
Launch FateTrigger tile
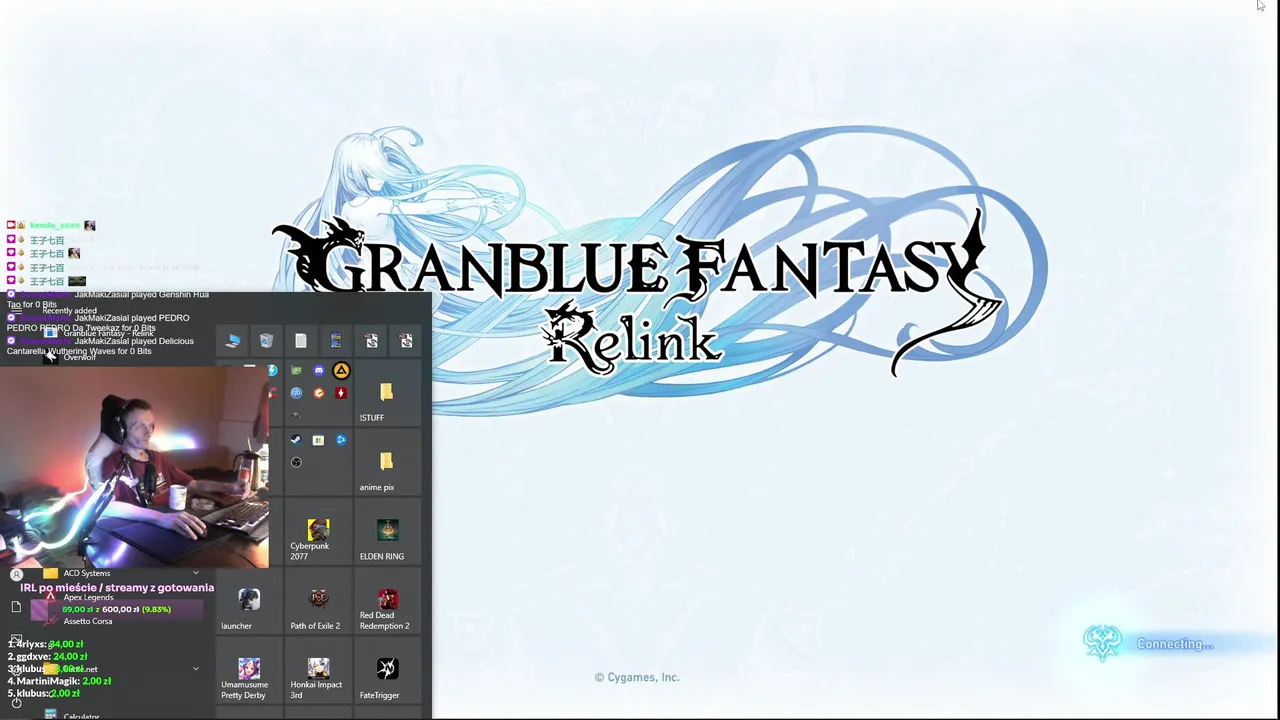387,671
